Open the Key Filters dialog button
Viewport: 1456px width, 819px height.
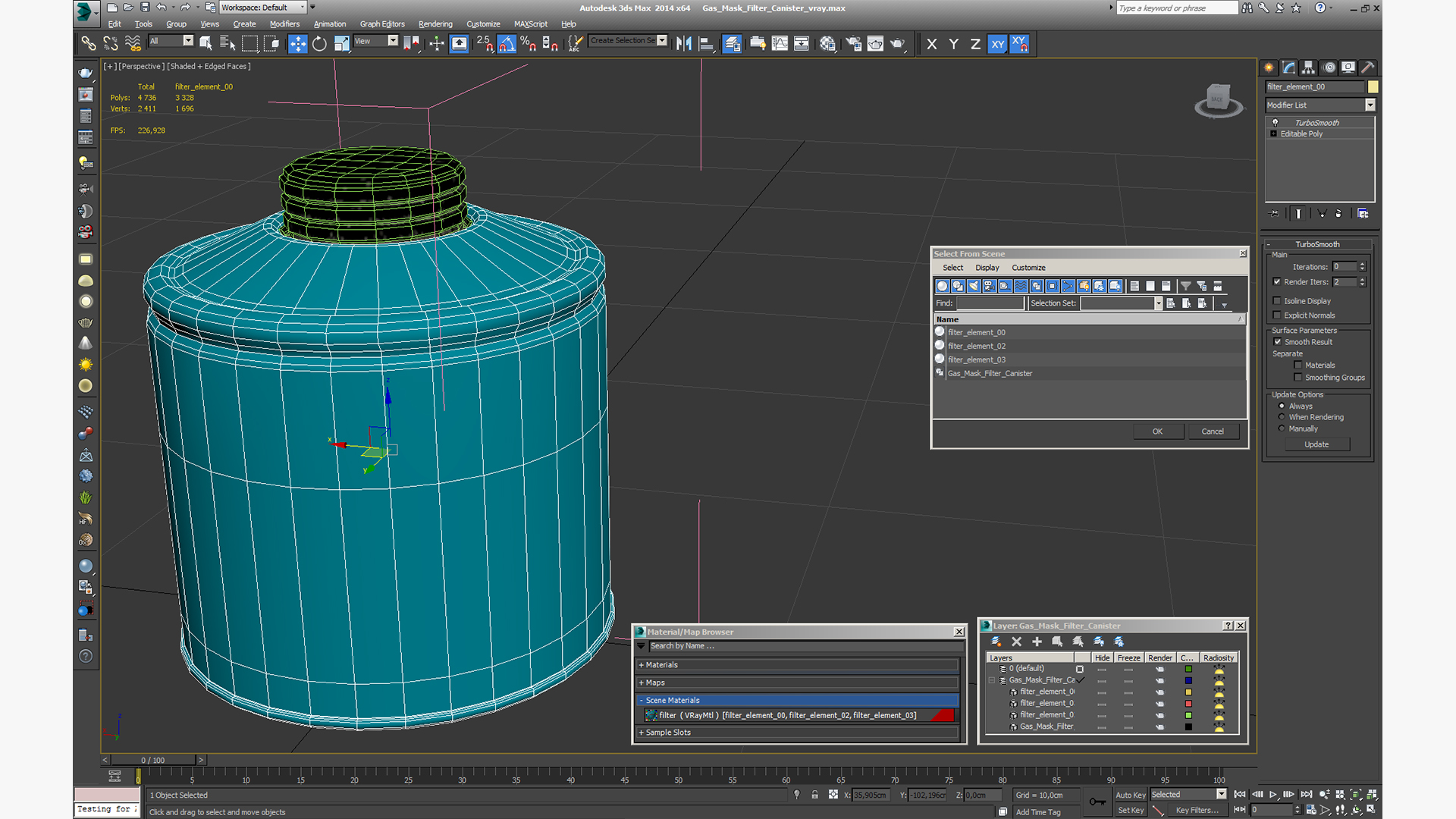(x=1197, y=811)
